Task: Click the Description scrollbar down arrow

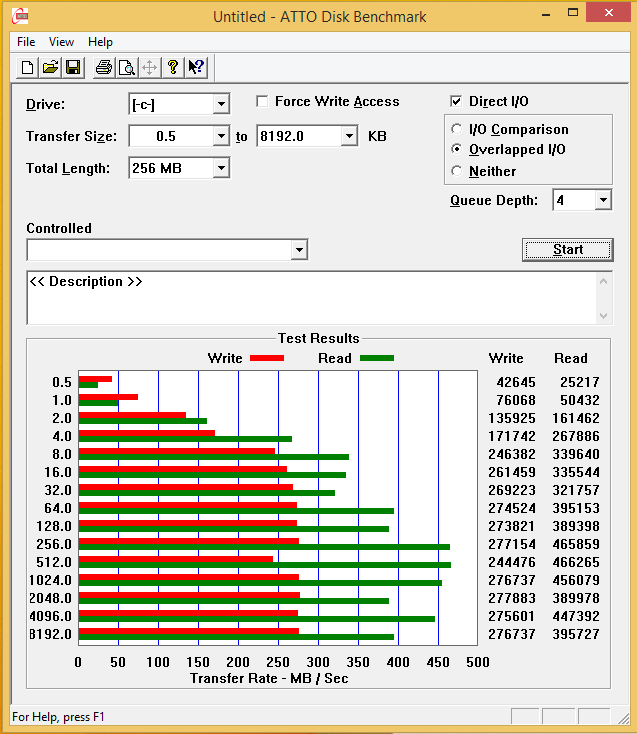Action: (603, 316)
